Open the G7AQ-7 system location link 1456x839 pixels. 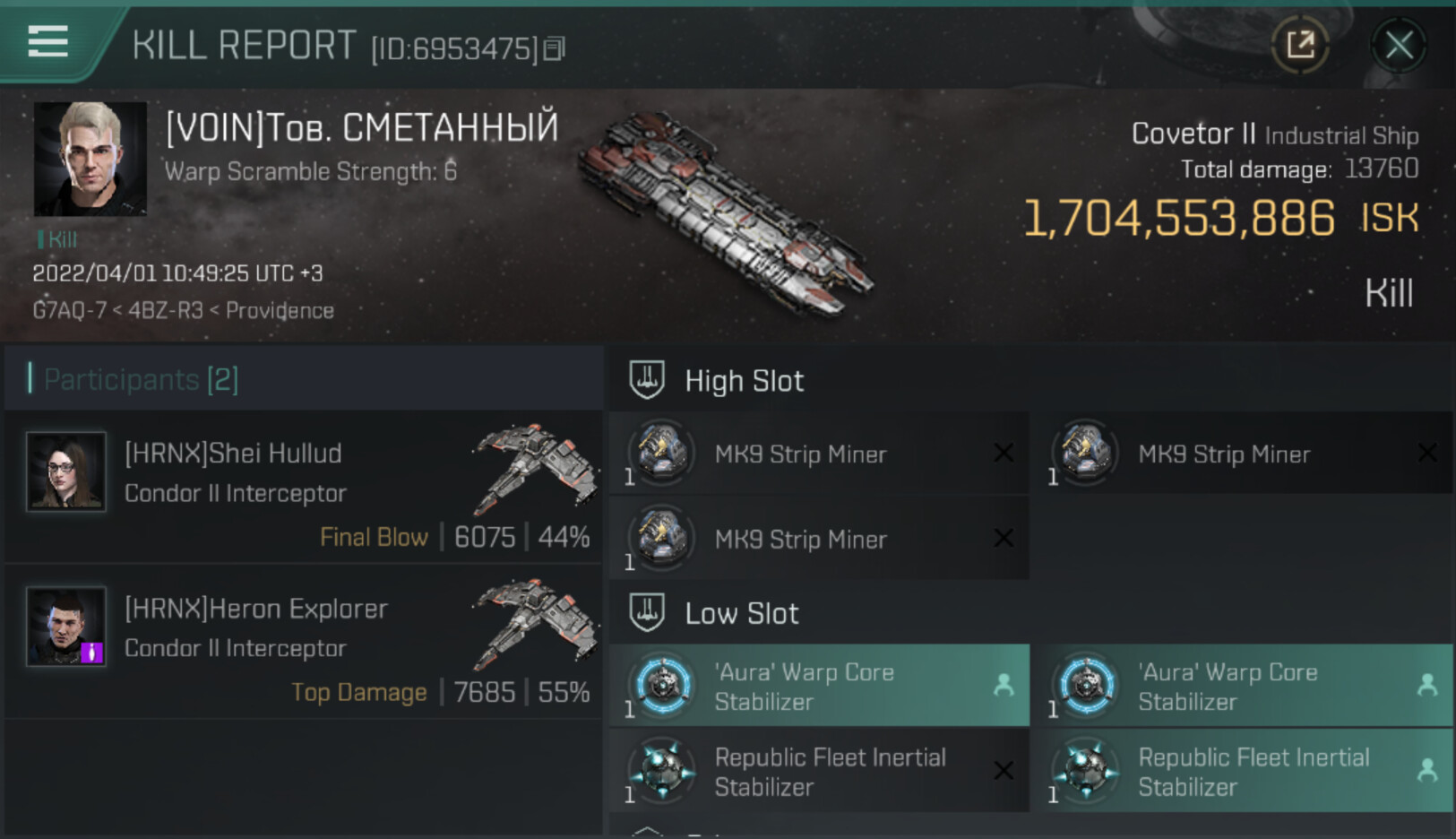[x=69, y=310]
